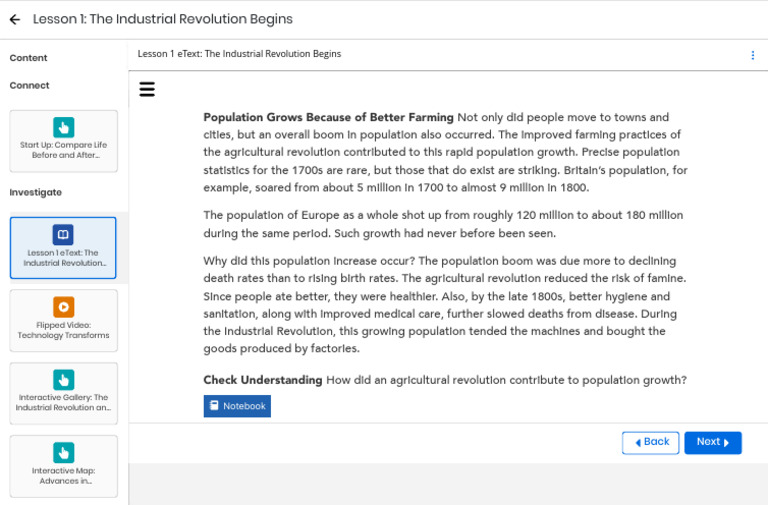Go to the next page with Next
The height and width of the screenshot is (505, 768).
713,442
